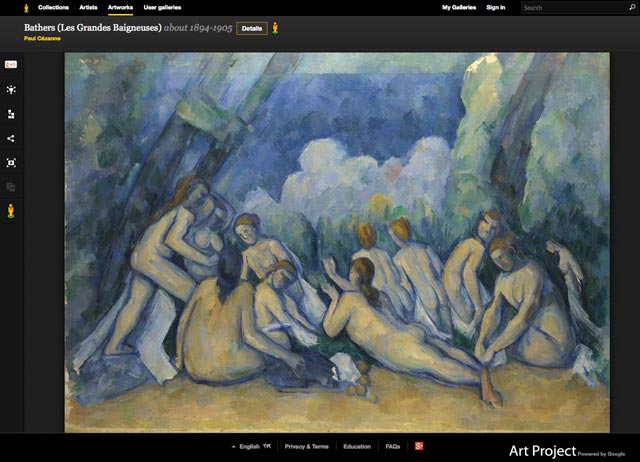
Task: Click the search magnifier icon
Action: pyautogui.click(x=632, y=7)
